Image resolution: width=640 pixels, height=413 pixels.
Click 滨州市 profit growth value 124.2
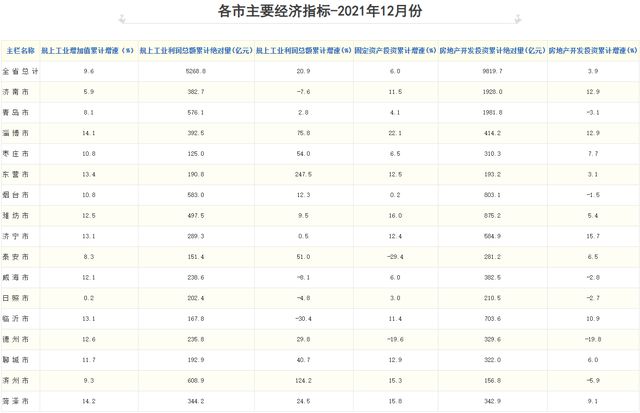tap(303, 380)
